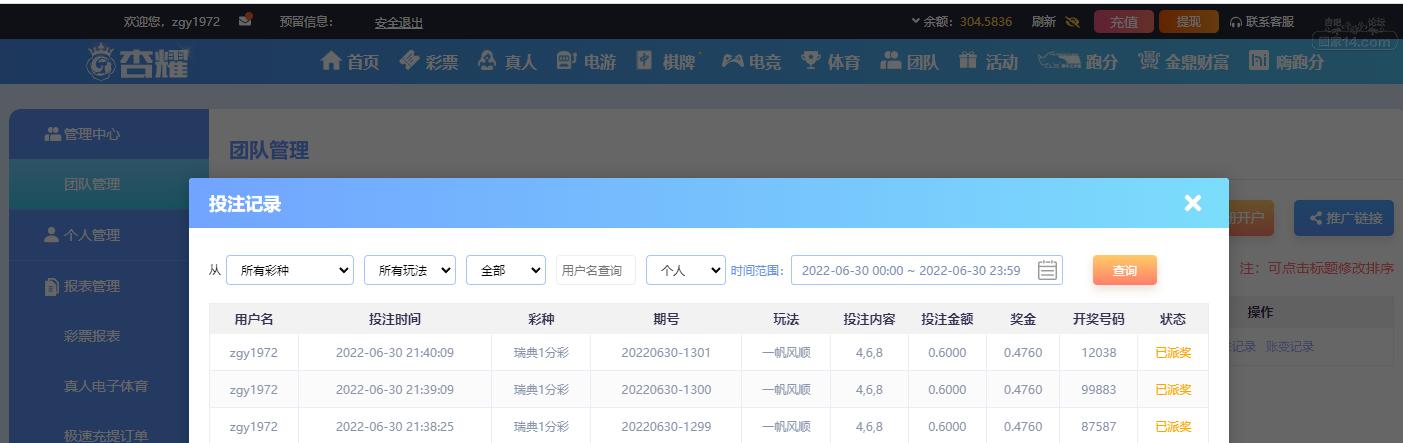Toggle balance visibility with the eye icon
Viewport: 1403px width, 443px height.
[1073, 22]
